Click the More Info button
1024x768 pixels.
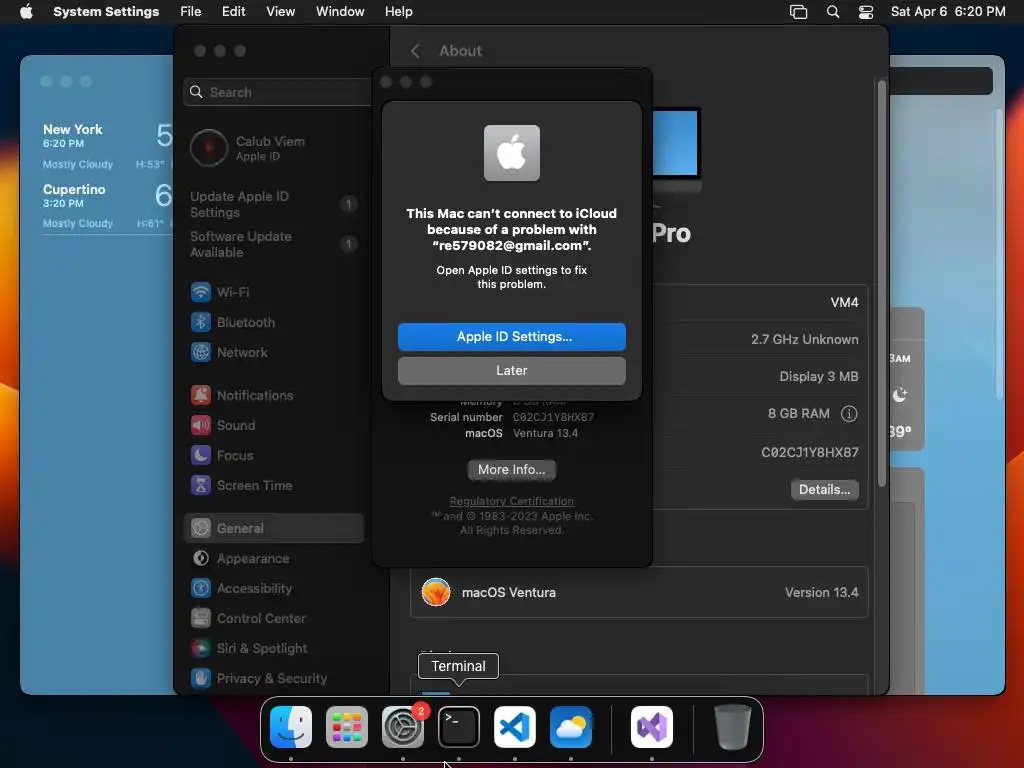click(x=511, y=470)
